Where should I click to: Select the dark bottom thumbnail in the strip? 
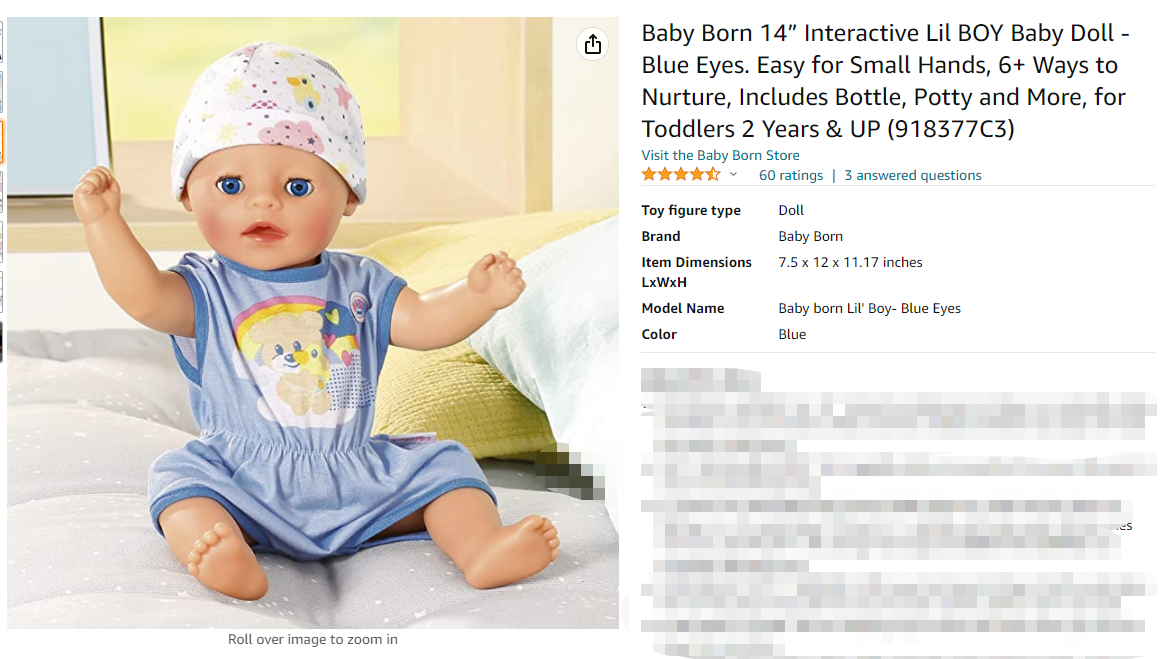1,341
